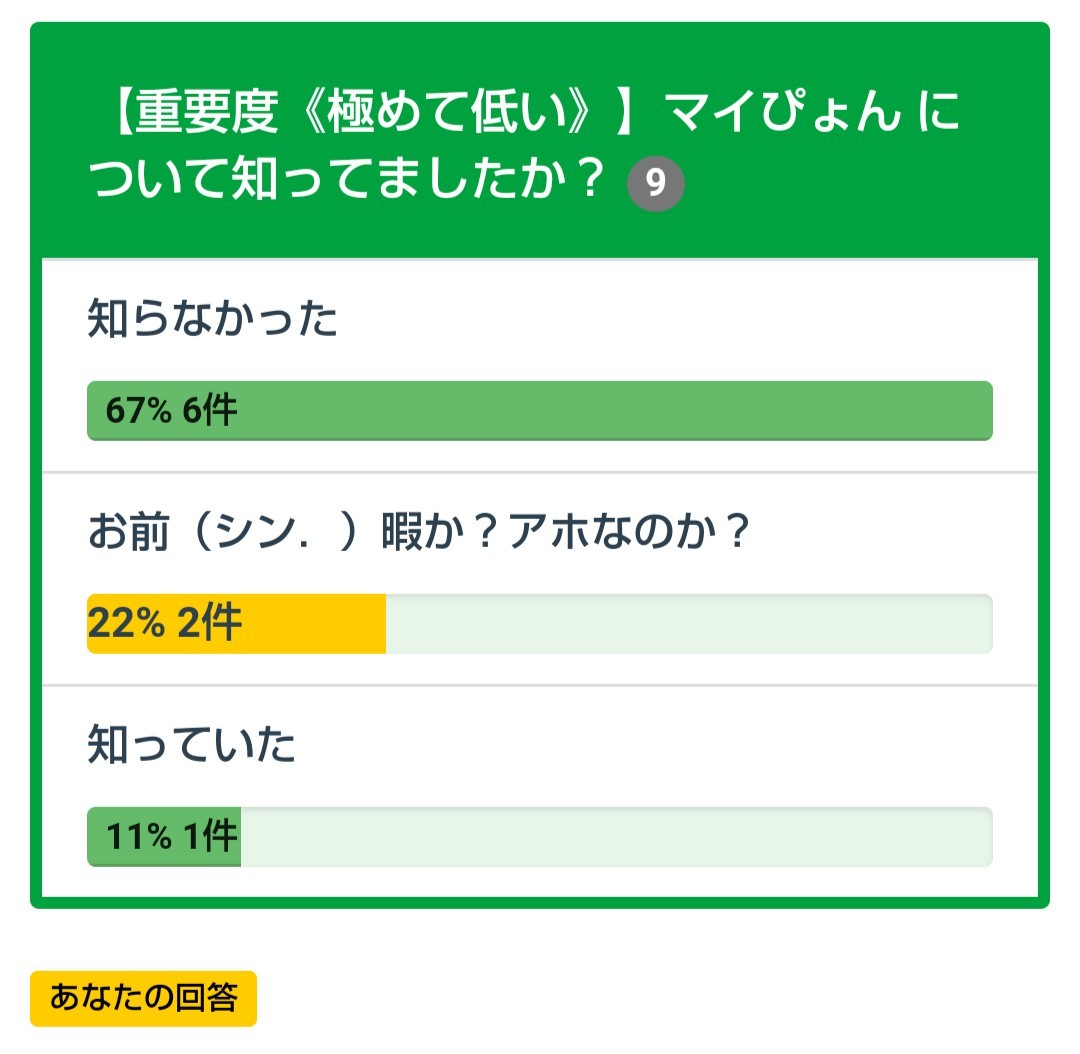
Task: Click the アホなのか？ part of the second option
Action: [x=630, y=534]
